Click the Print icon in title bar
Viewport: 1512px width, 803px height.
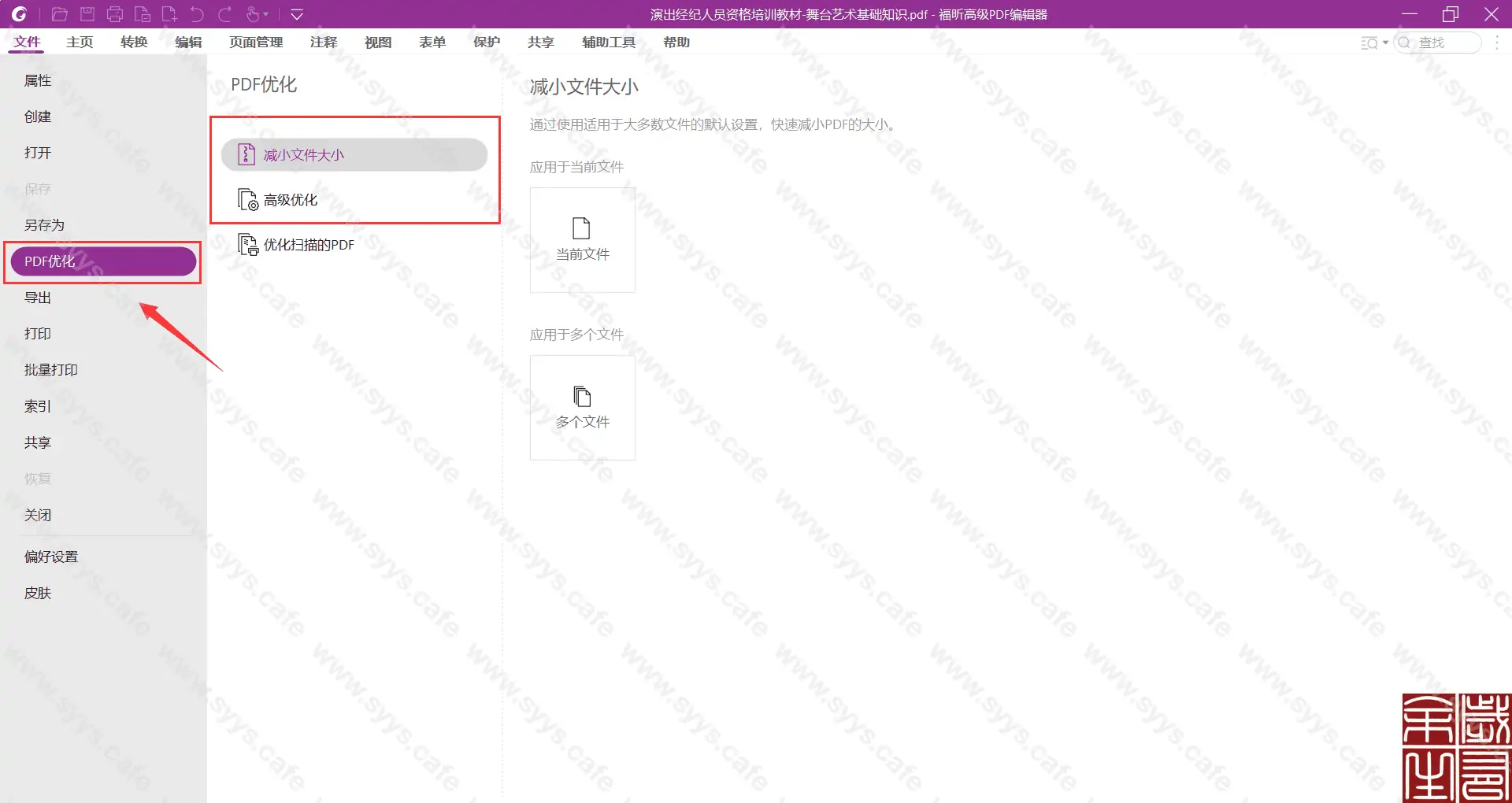[115, 14]
